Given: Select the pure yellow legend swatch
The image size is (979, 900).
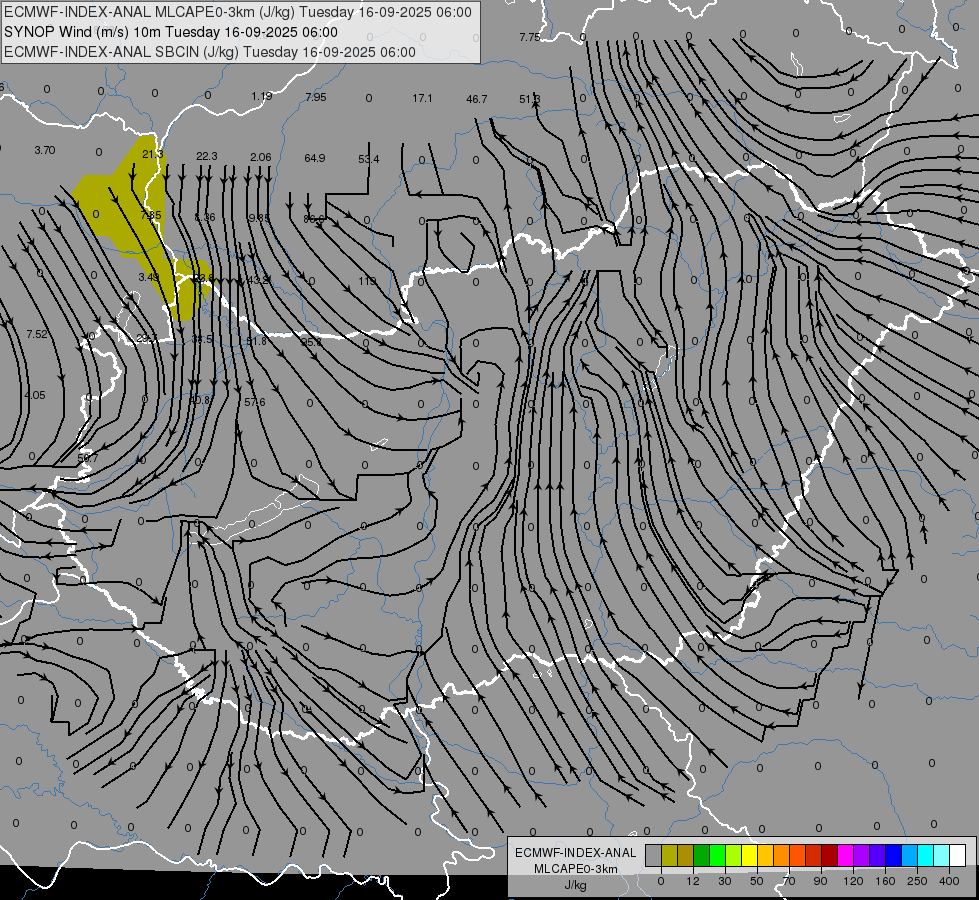Looking at the screenshot, I should point(750,855).
